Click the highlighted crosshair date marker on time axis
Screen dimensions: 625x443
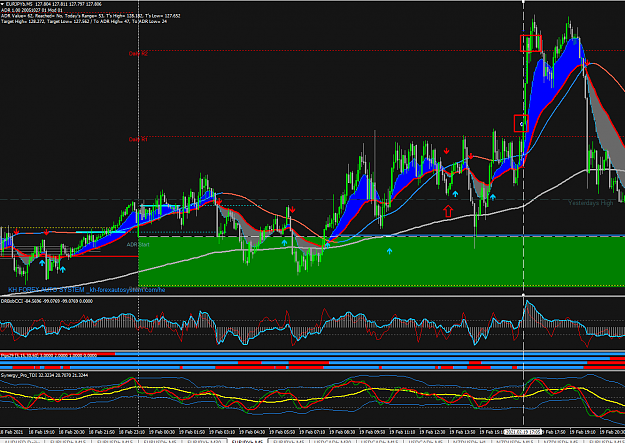point(523,432)
